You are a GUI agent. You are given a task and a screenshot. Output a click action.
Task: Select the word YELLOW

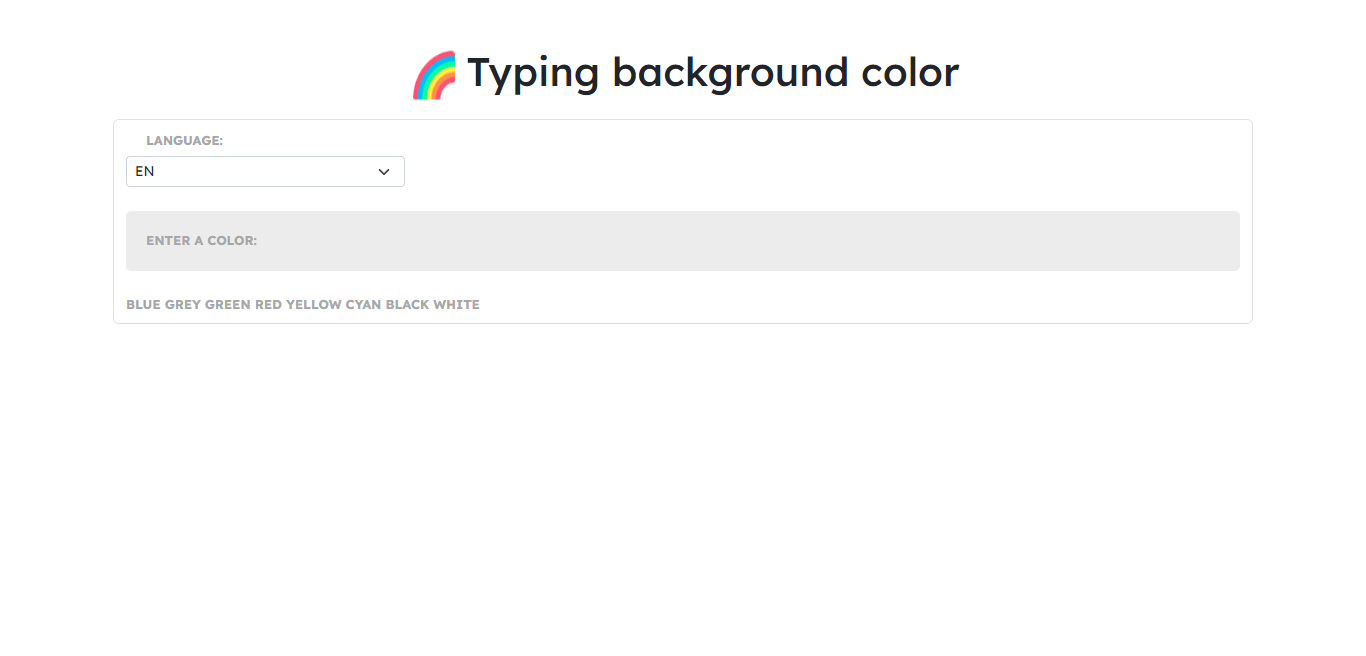(x=312, y=304)
